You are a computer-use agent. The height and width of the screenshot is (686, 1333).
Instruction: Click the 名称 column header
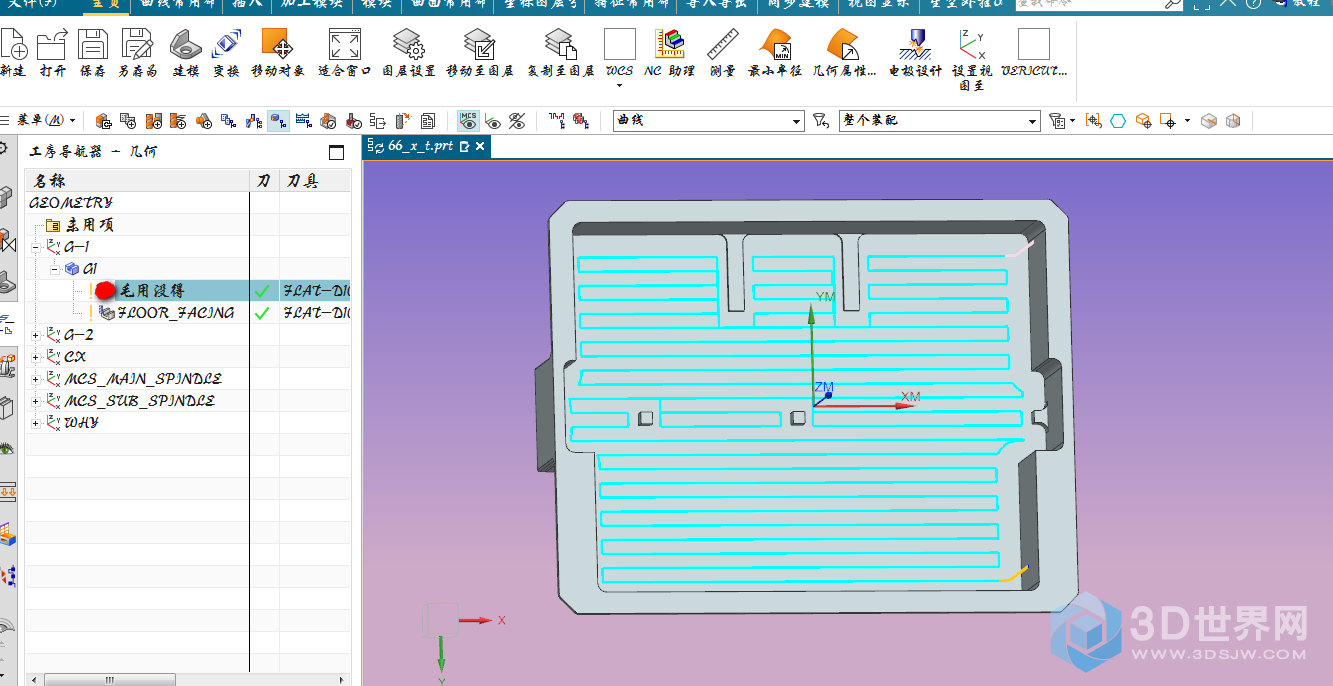(x=137, y=181)
